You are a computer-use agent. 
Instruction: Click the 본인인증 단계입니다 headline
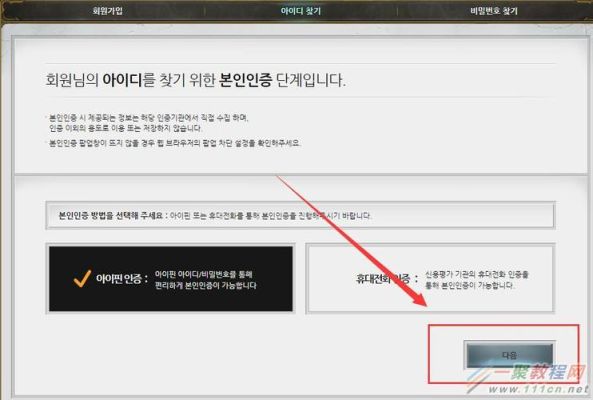click(x=196, y=80)
